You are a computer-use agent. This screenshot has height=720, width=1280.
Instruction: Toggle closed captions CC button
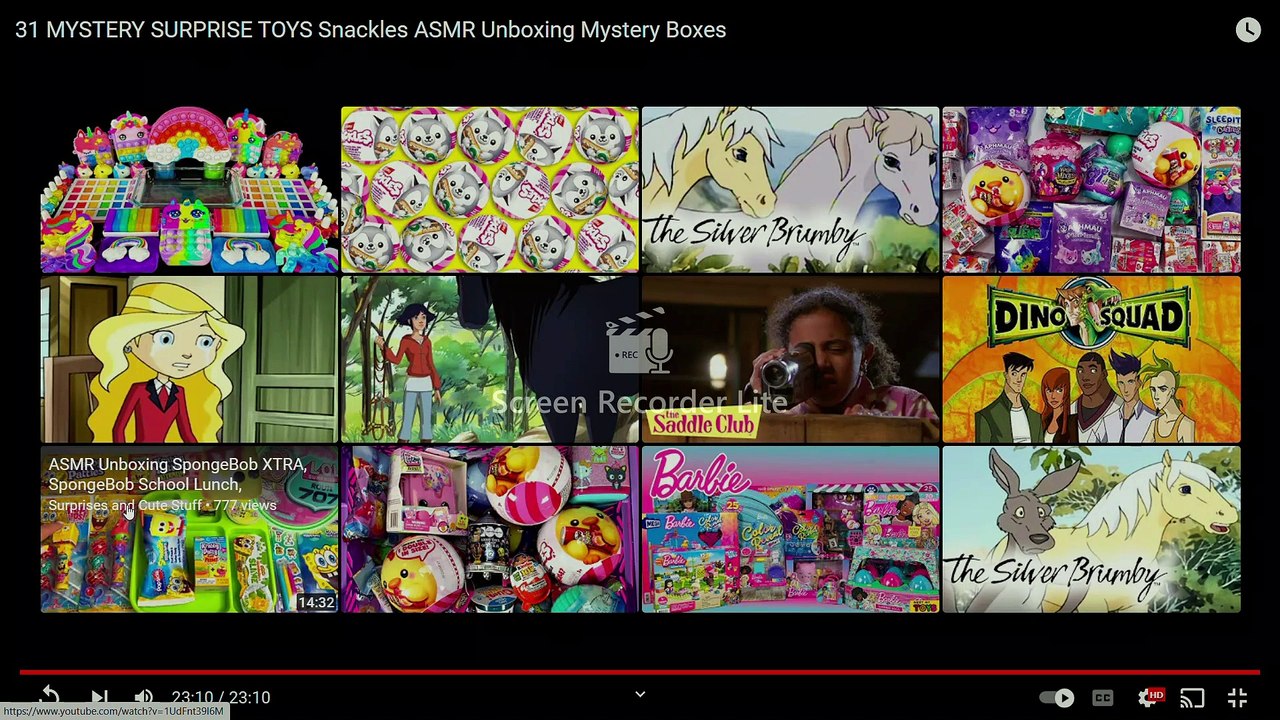click(x=1103, y=697)
